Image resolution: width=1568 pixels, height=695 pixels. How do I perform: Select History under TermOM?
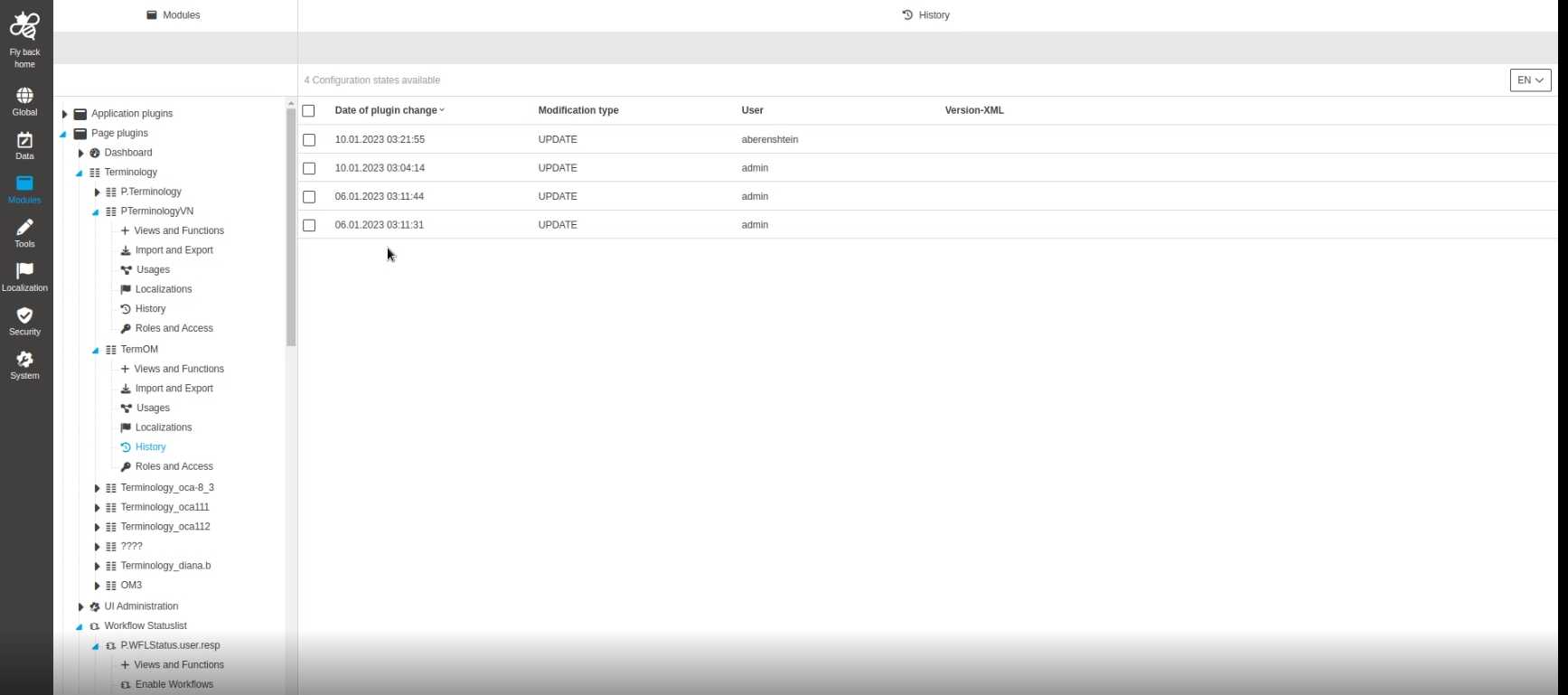(x=150, y=447)
